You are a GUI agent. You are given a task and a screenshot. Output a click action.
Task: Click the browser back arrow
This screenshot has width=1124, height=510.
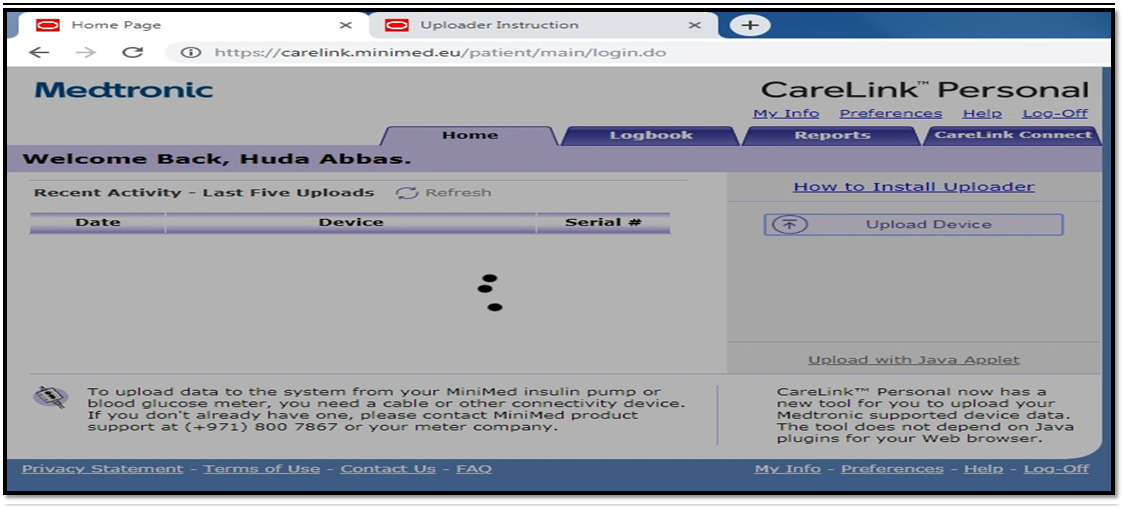(39, 53)
